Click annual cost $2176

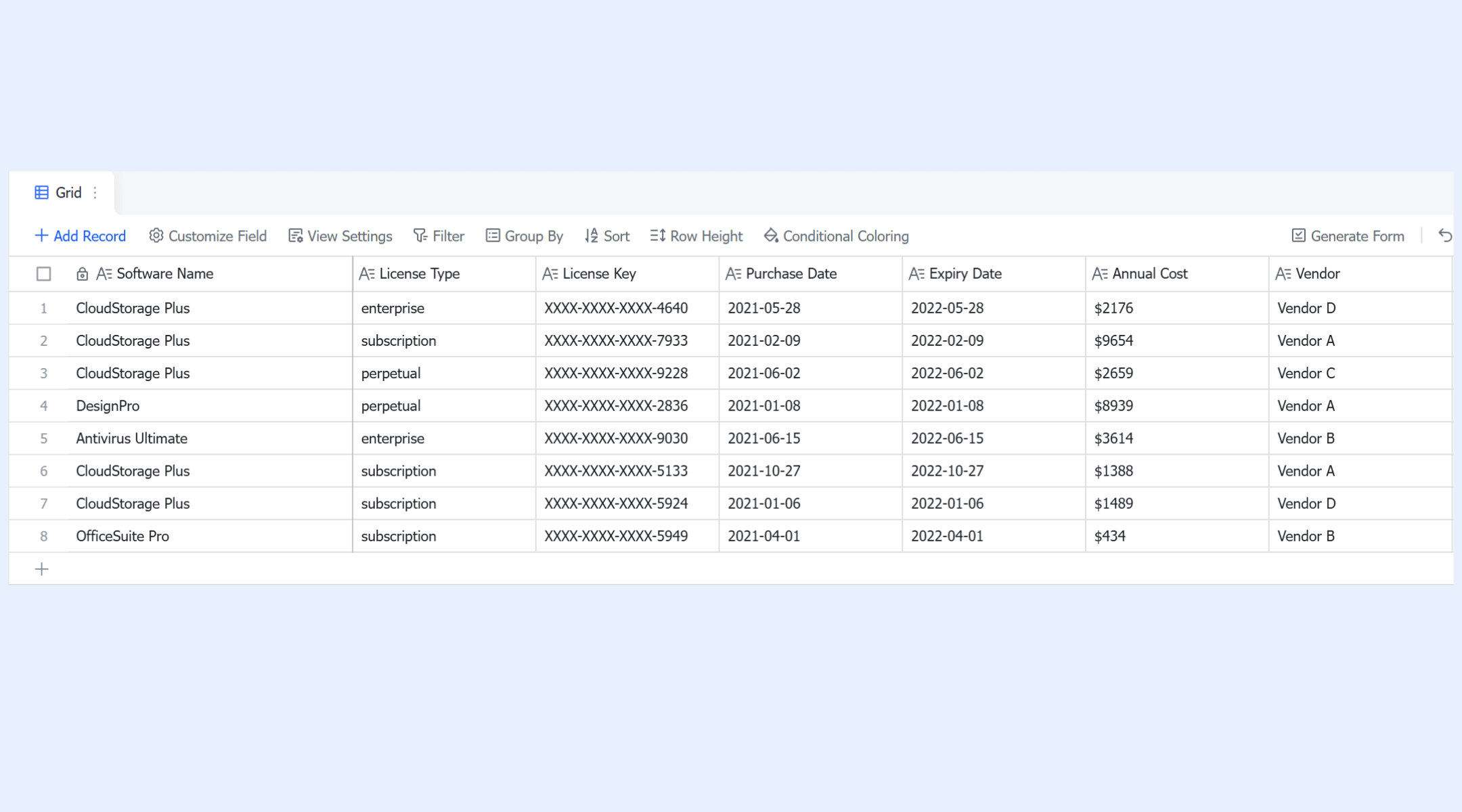[1178, 309]
